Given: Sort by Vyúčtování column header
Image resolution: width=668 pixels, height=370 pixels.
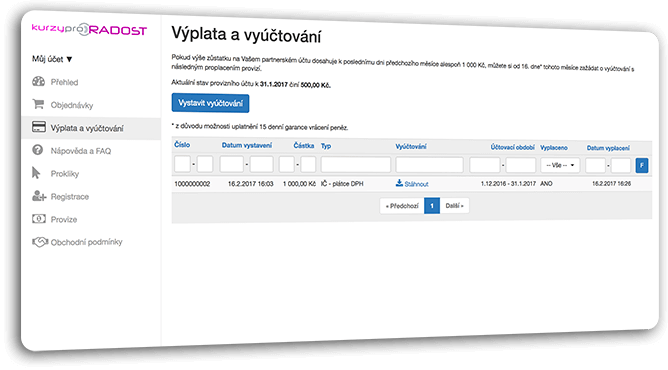Looking at the screenshot, I should coord(411,146).
